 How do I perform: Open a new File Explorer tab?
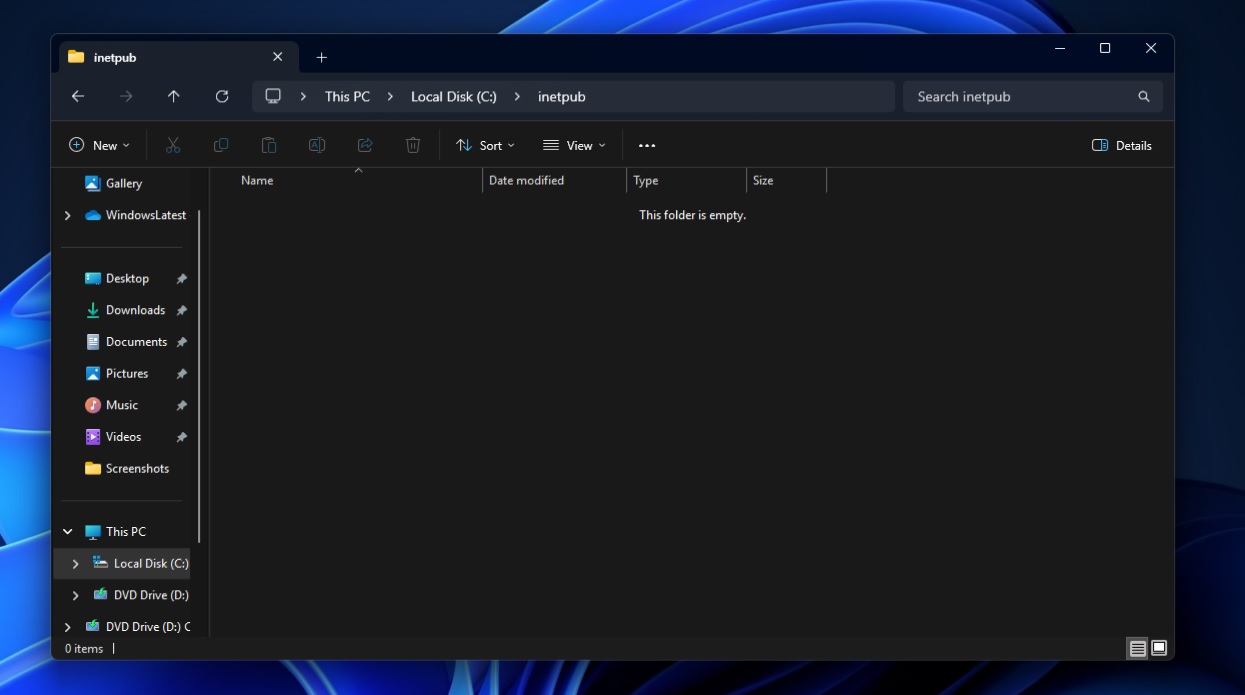pos(321,57)
